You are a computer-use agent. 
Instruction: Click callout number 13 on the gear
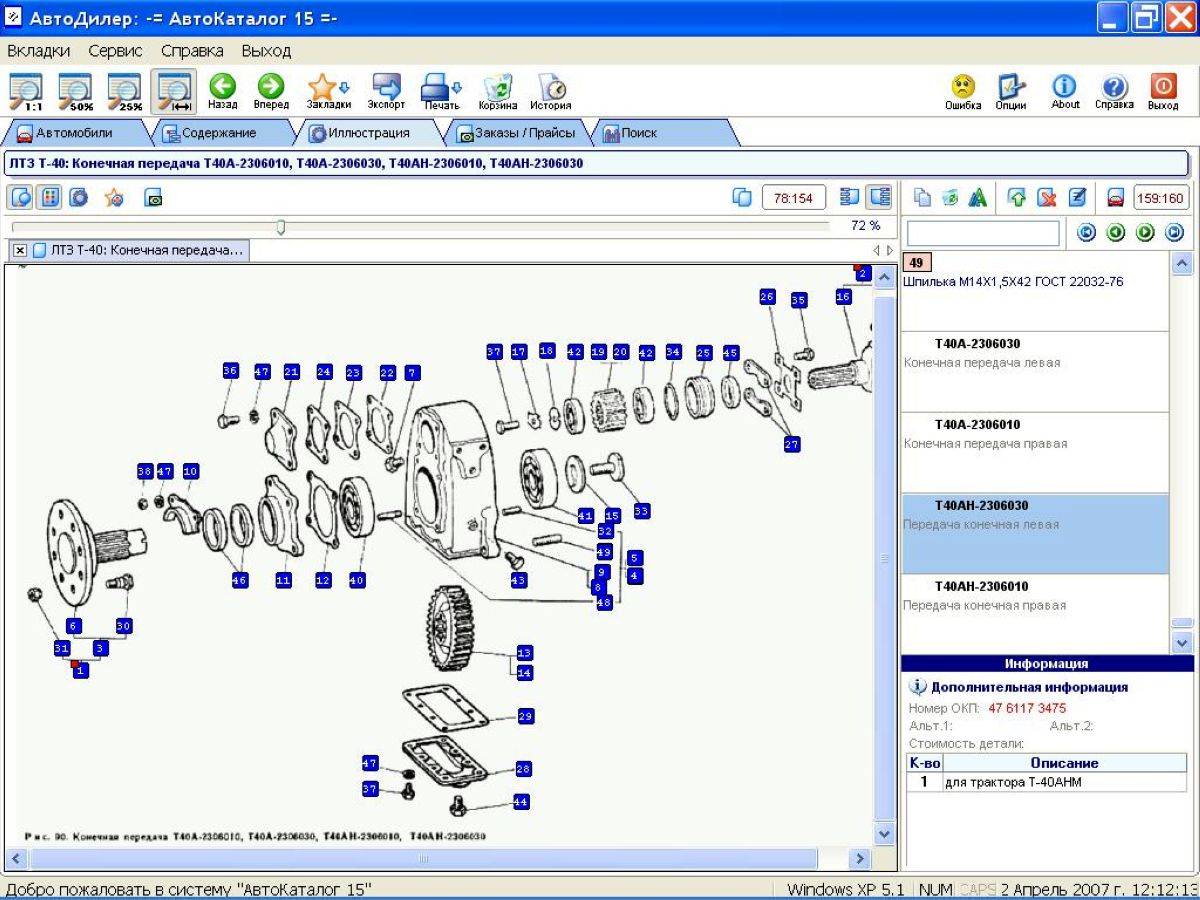(524, 653)
